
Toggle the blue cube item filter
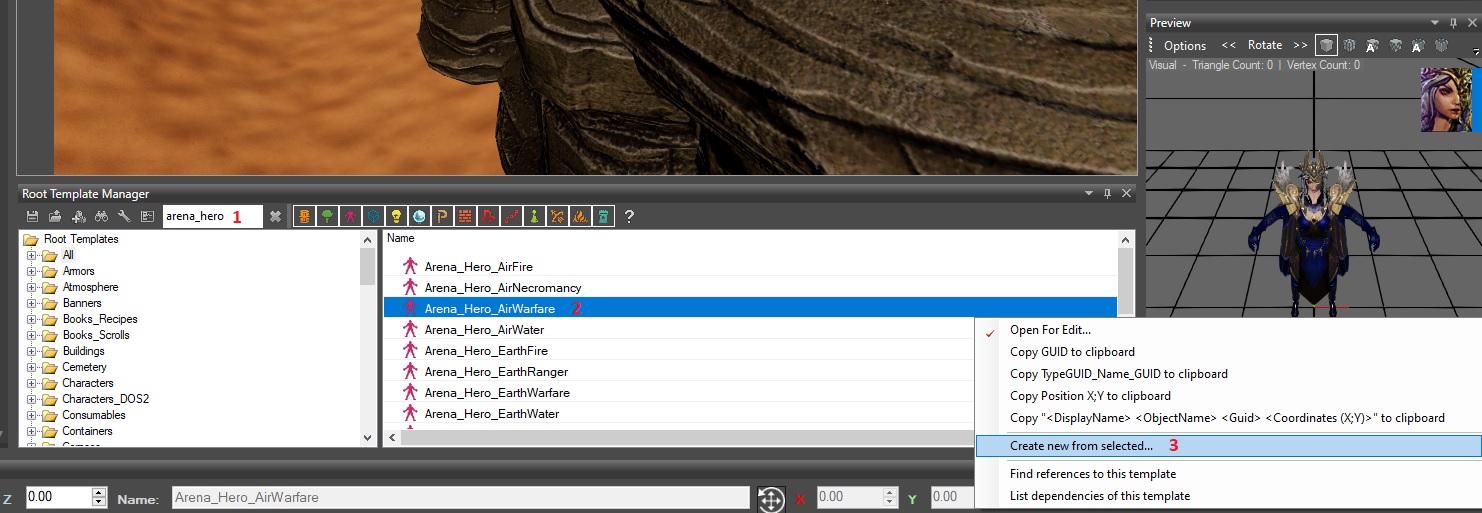point(372,216)
